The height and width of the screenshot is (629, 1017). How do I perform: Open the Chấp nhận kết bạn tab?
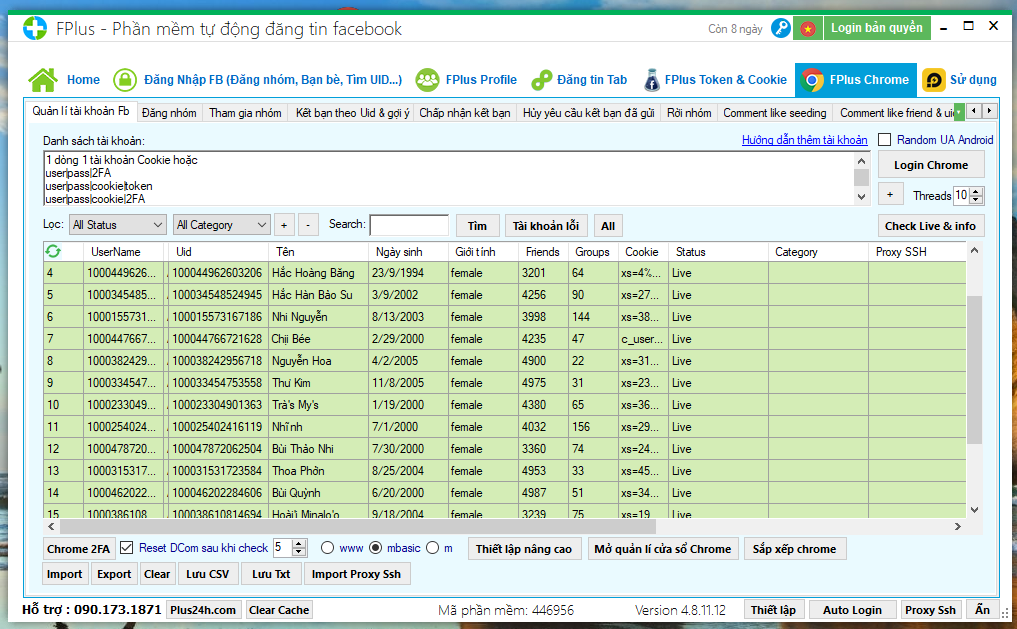pyautogui.click(x=464, y=113)
